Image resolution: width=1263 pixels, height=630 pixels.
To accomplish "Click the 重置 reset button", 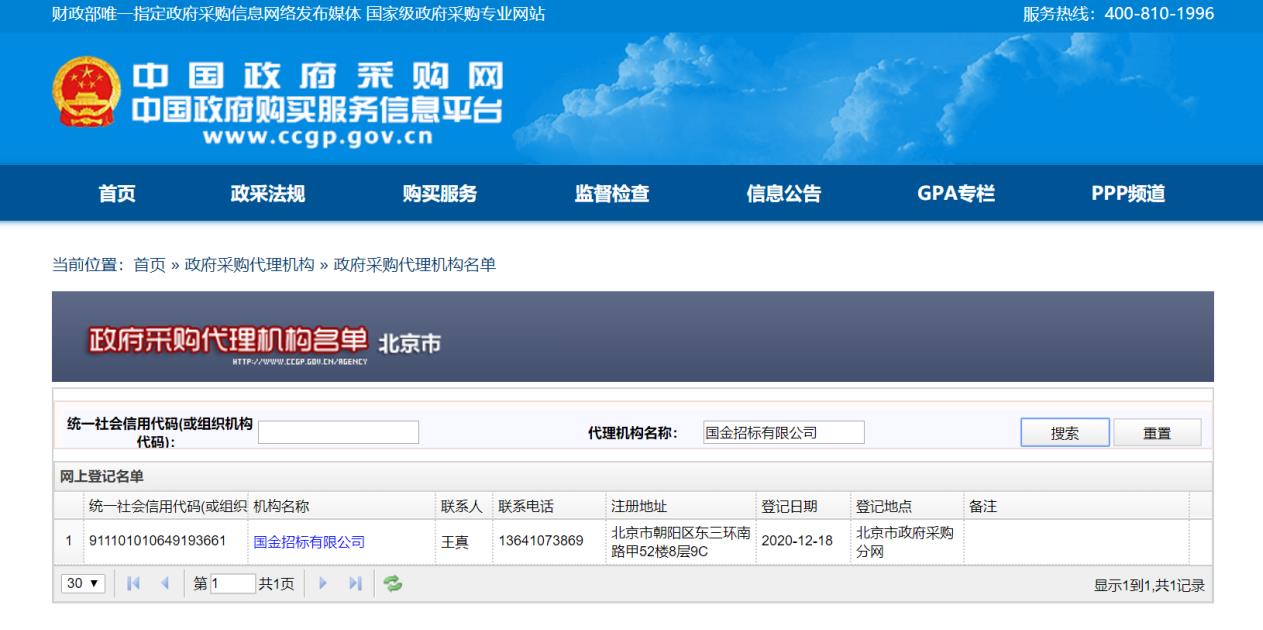I will point(1160,432).
